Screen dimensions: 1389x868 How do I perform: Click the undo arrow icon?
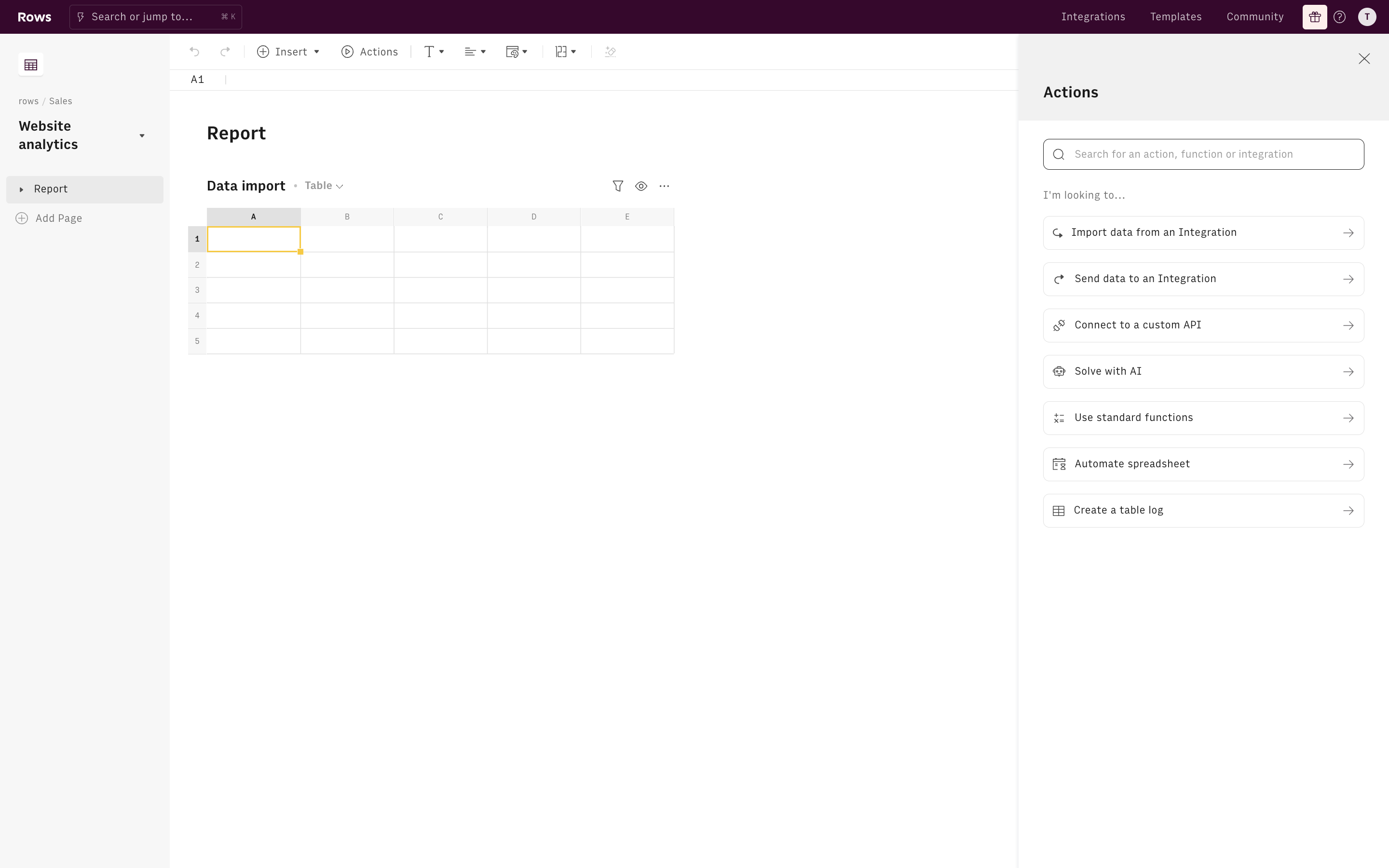pos(194,52)
